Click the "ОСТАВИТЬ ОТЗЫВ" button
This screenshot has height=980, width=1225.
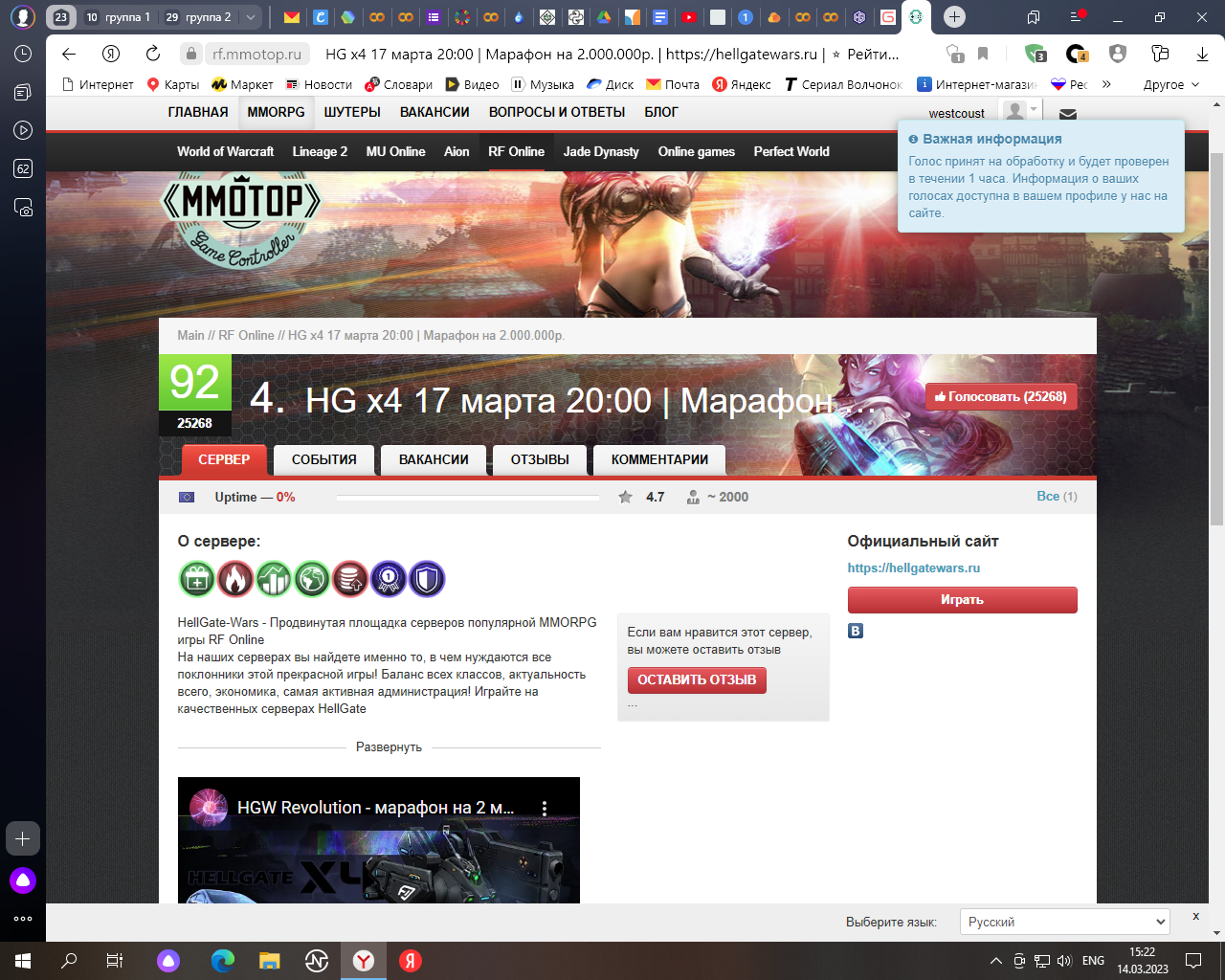coord(697,680)
